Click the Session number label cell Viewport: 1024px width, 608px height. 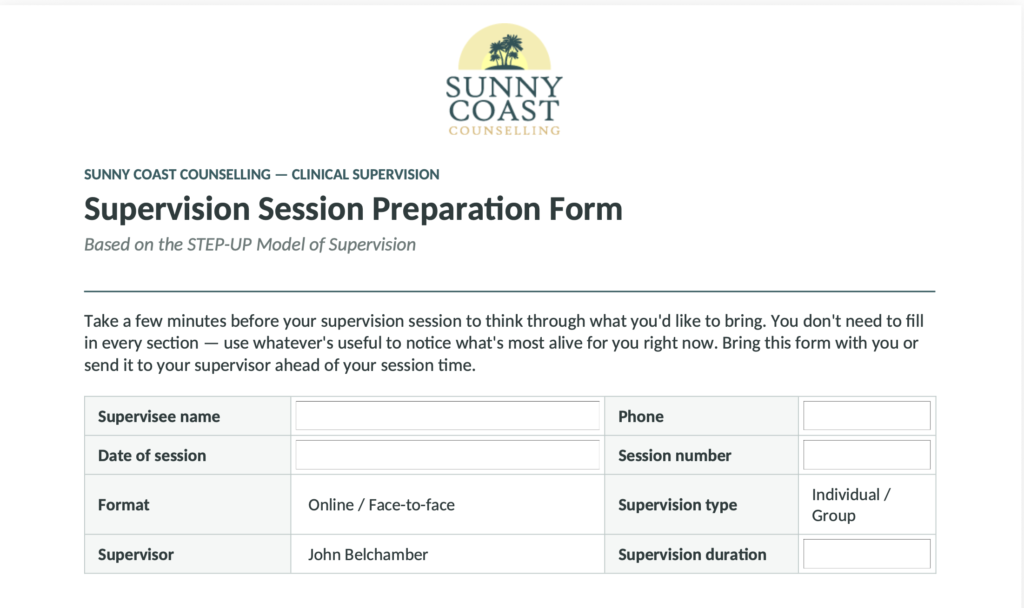(701, 455)
